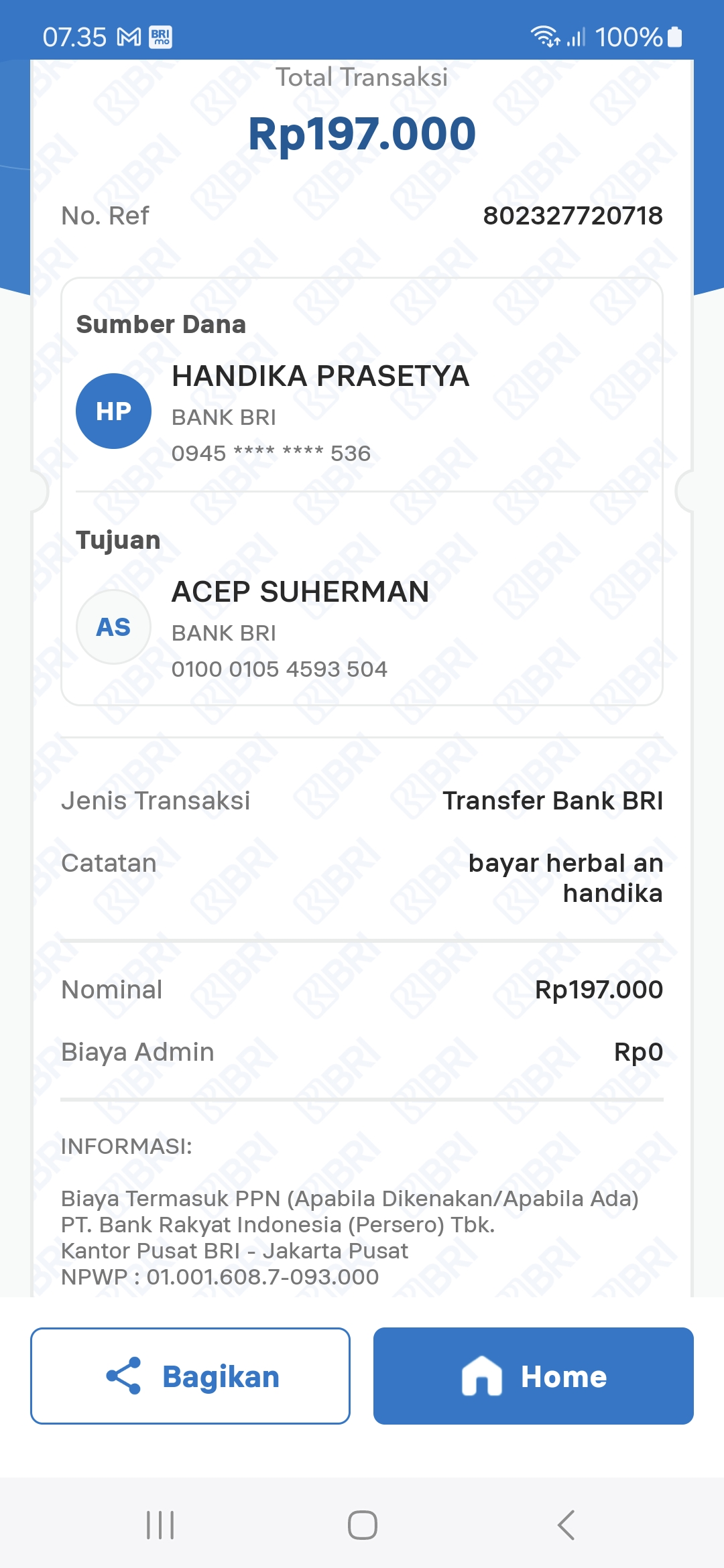This screenshot has width=724, height=1568.
Task: Tap the Transfer Bank BRI transaction type
Action: click(552, 801)
